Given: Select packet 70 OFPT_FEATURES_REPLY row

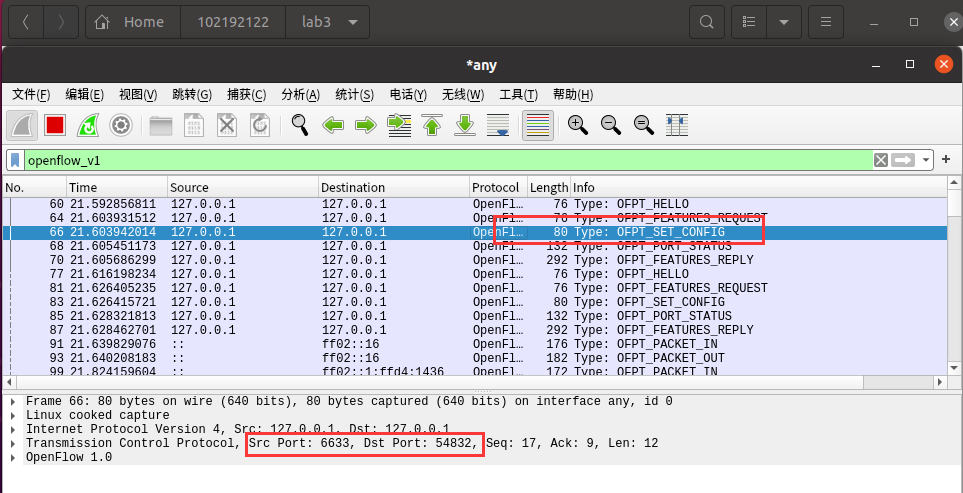Looking at the screenshot, I should tap(475, 260).
